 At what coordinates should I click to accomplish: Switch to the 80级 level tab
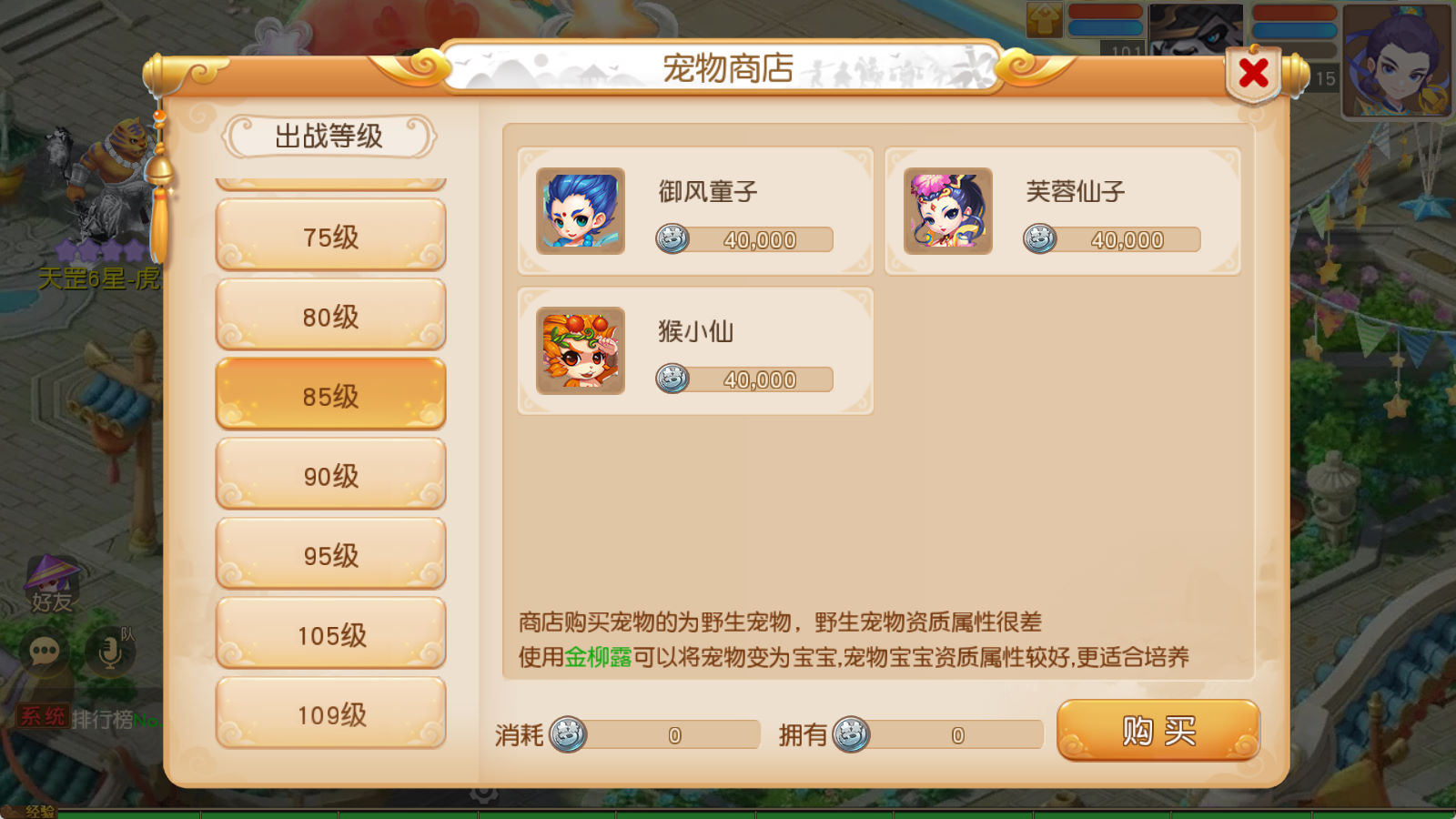click(x=330, y=316)
